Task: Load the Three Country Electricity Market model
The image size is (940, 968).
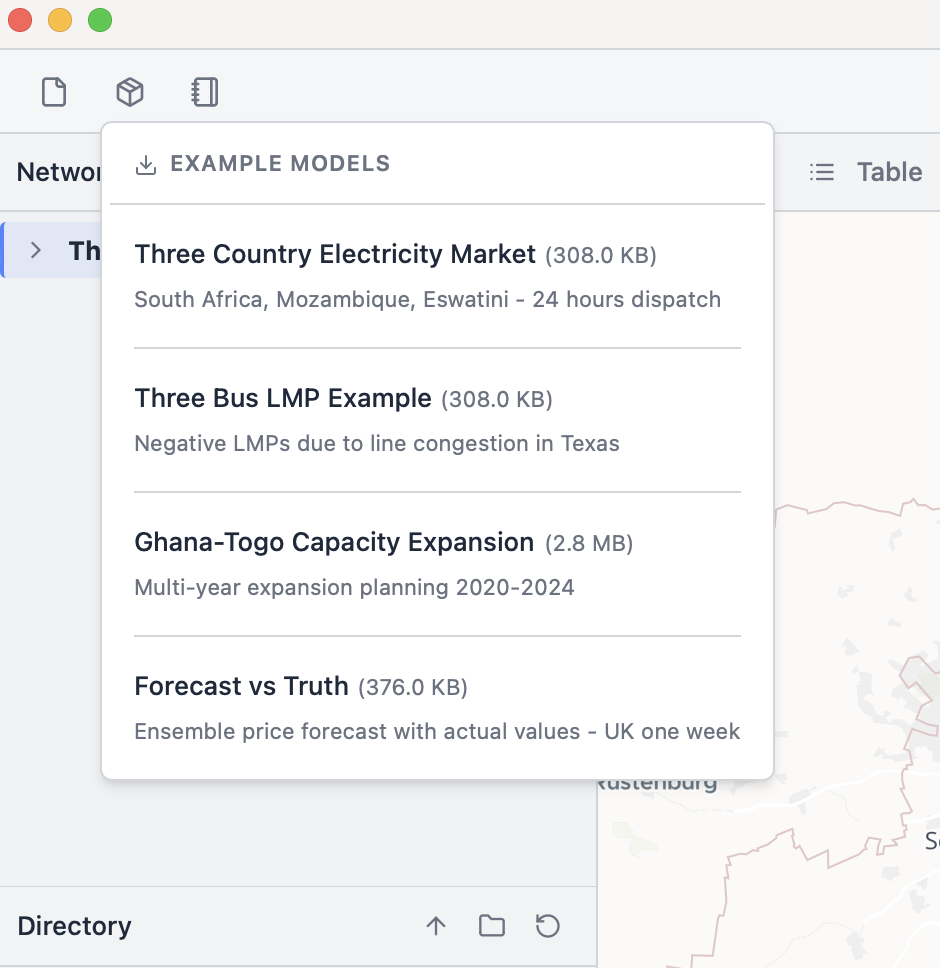Action: (335, 255)
